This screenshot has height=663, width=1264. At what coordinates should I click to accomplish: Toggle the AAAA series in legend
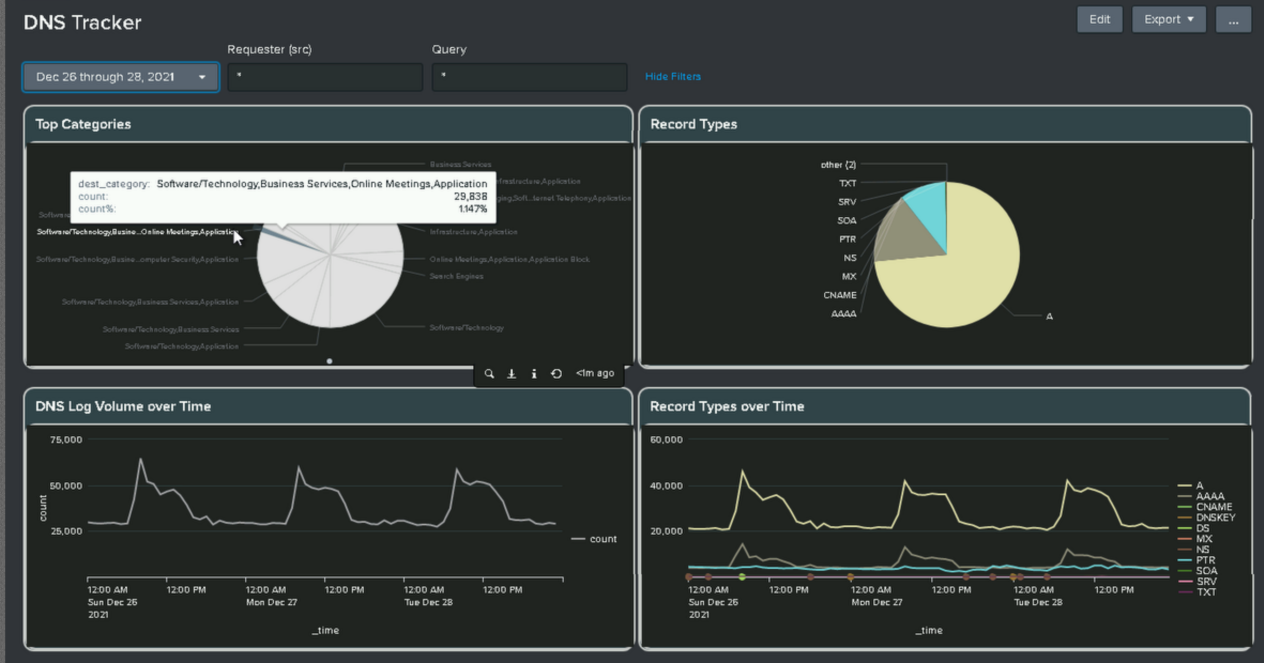[1201, 496]
